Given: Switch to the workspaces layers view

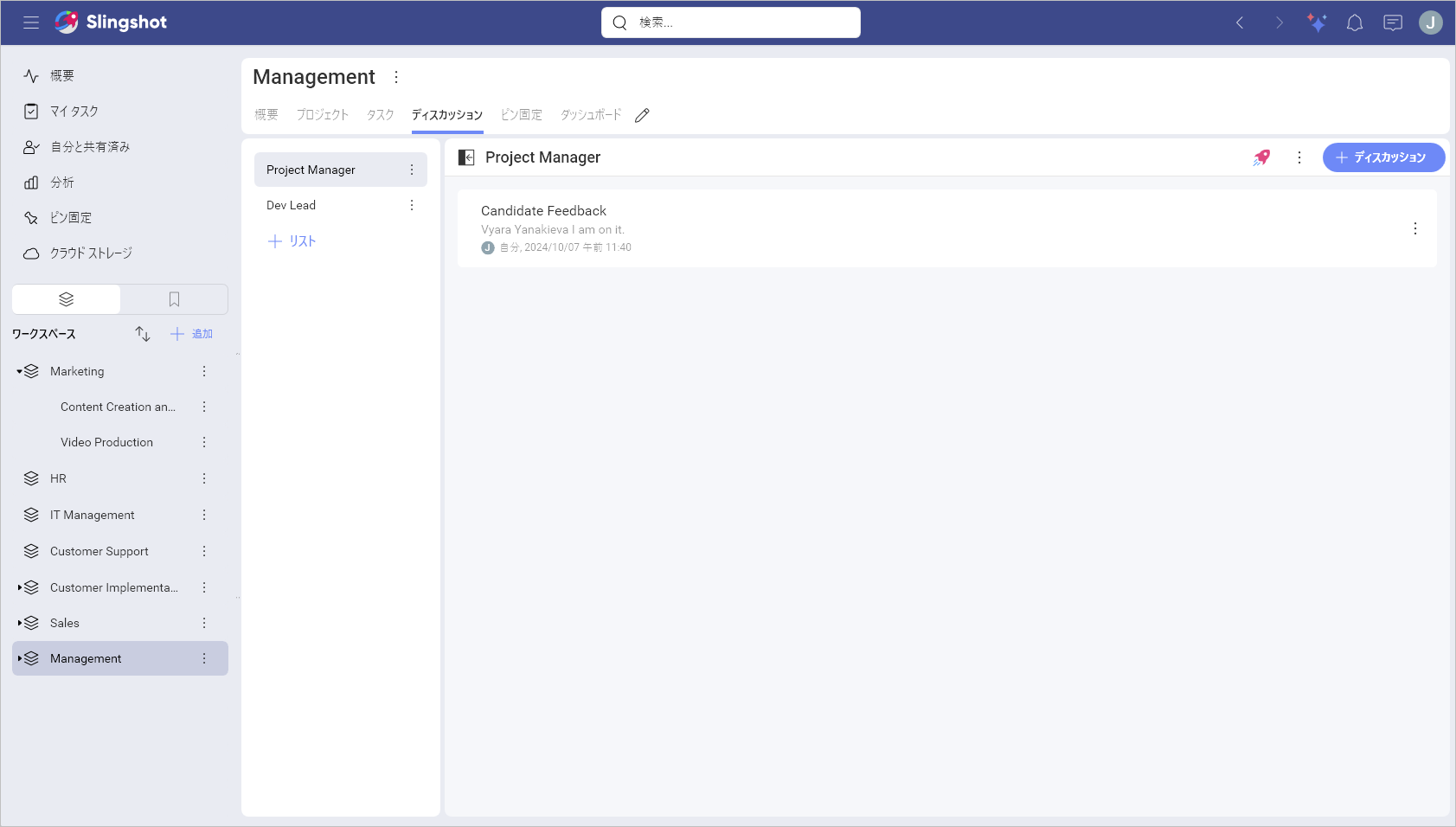Looking at the screenshot, I should pyautogui.click(x=67, y=299).
